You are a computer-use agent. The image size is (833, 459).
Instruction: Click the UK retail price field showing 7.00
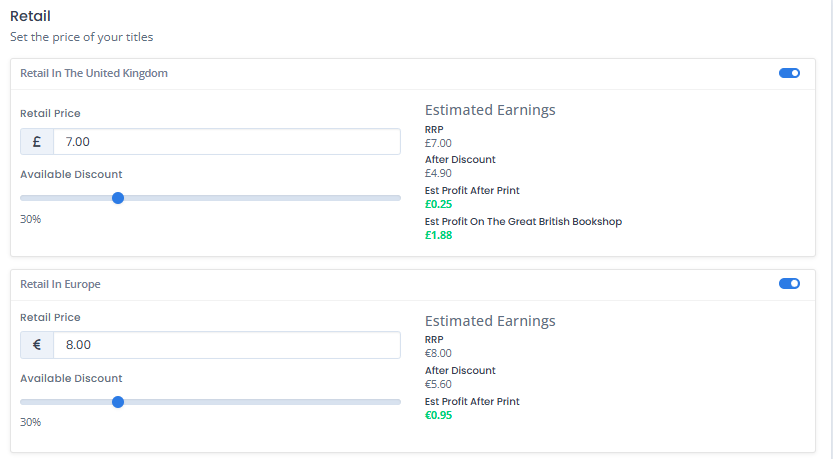227,142
